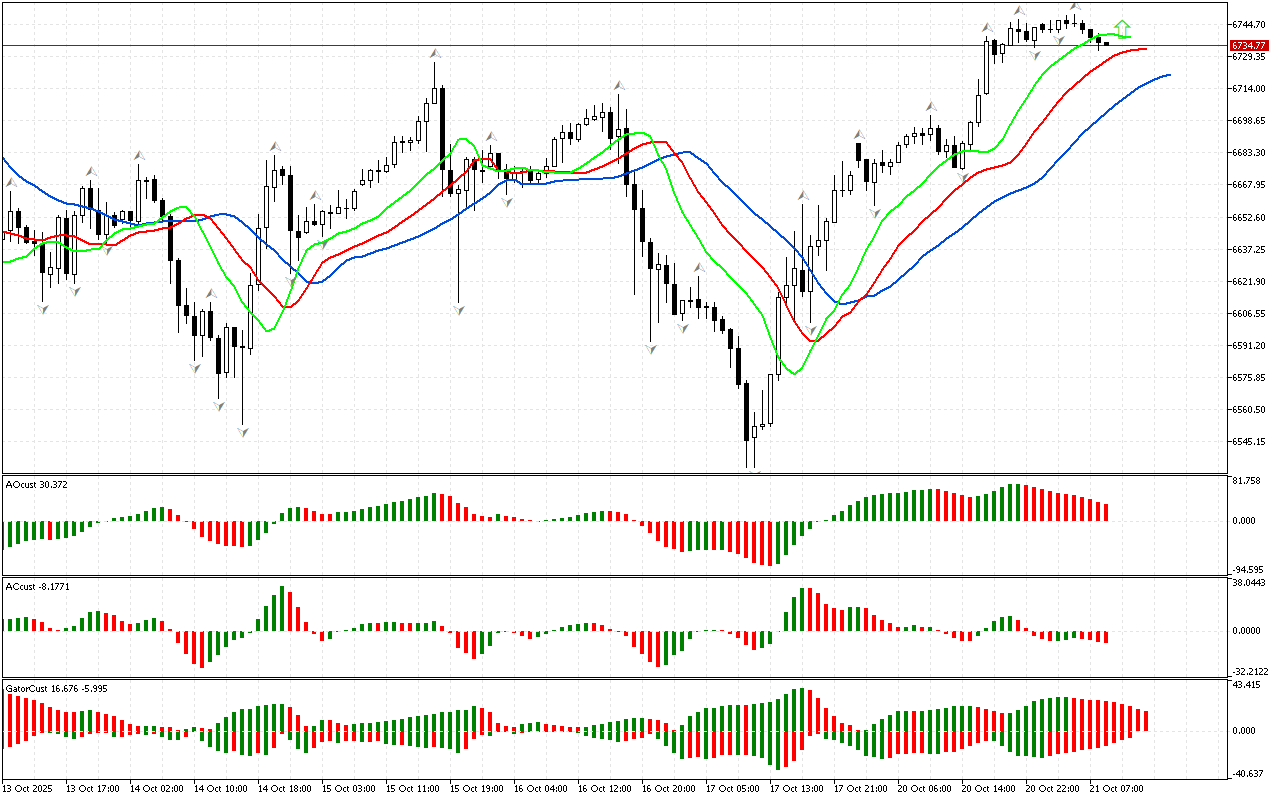Click the up fractal arrow above the 15 Oct 11:00 peak
Viewport: 1280px width, 800px height.
[x=435, y=54]
